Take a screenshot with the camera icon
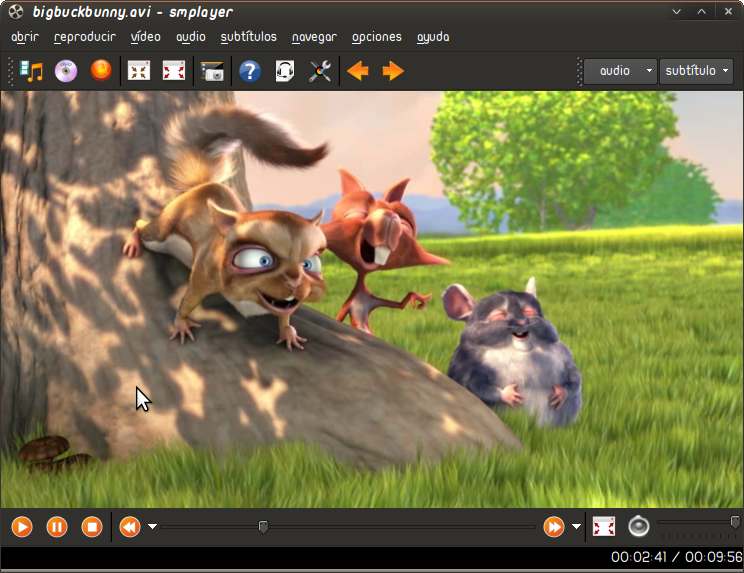Viewport: 744px width, 573px height. (212, 71)
